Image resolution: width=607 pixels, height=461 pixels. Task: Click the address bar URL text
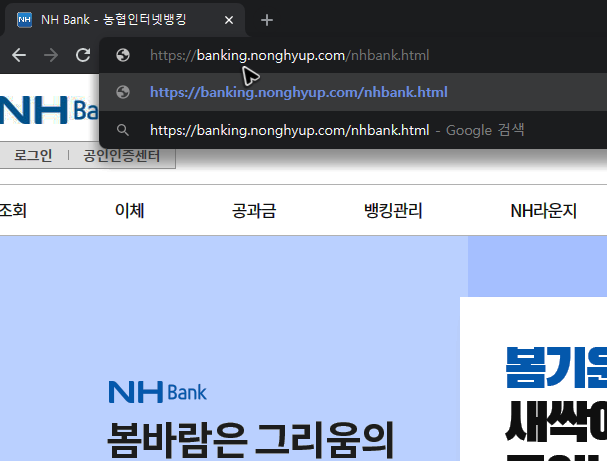pyautogui.click(x=290, y=55)
